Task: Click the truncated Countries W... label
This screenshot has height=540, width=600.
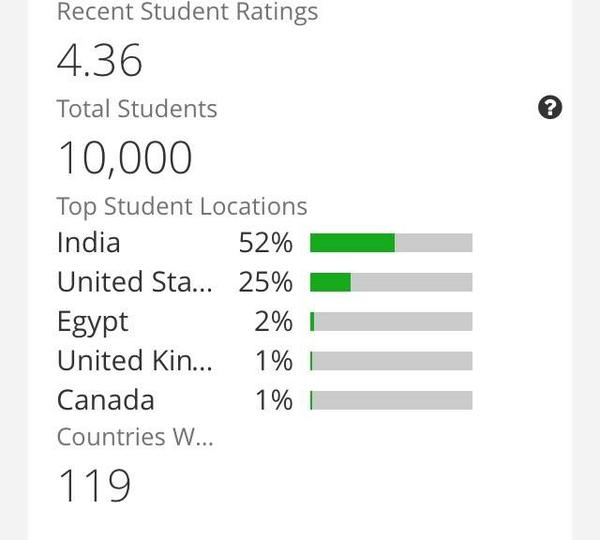Action: pos(135,437)
